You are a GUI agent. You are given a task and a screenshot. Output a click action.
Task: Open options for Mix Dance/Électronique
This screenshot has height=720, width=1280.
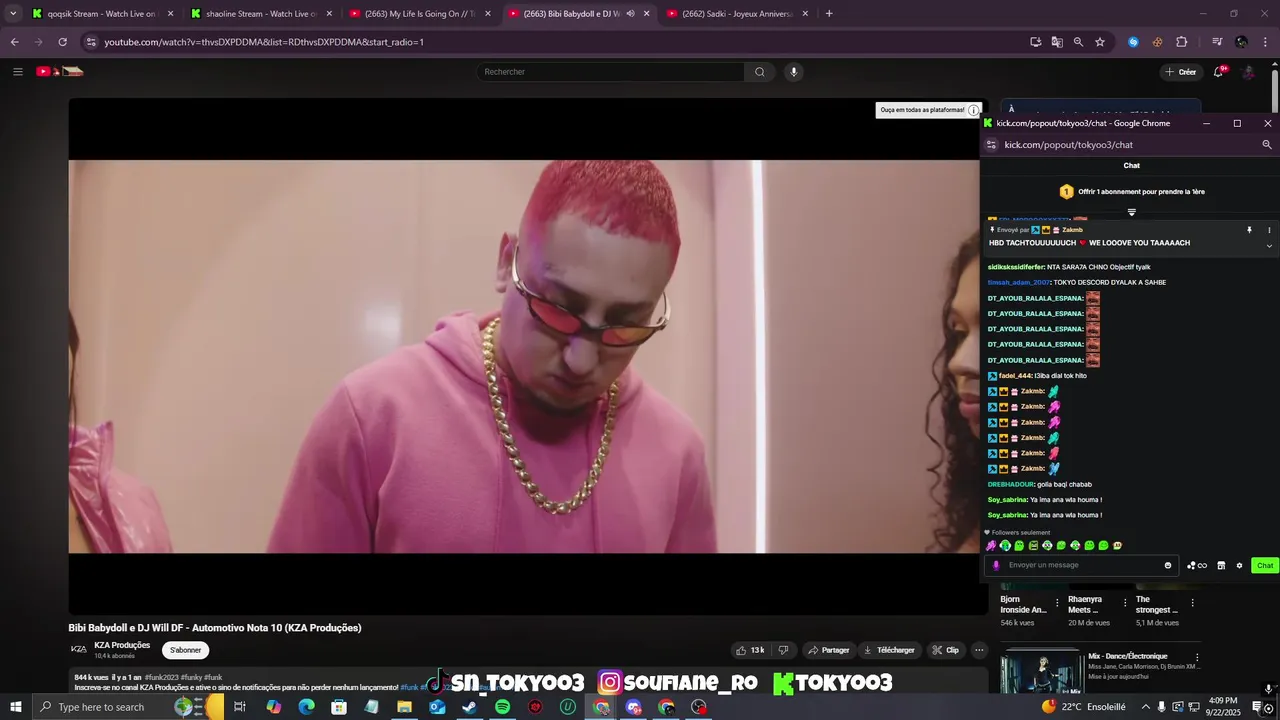click(x=1197, y=658)
